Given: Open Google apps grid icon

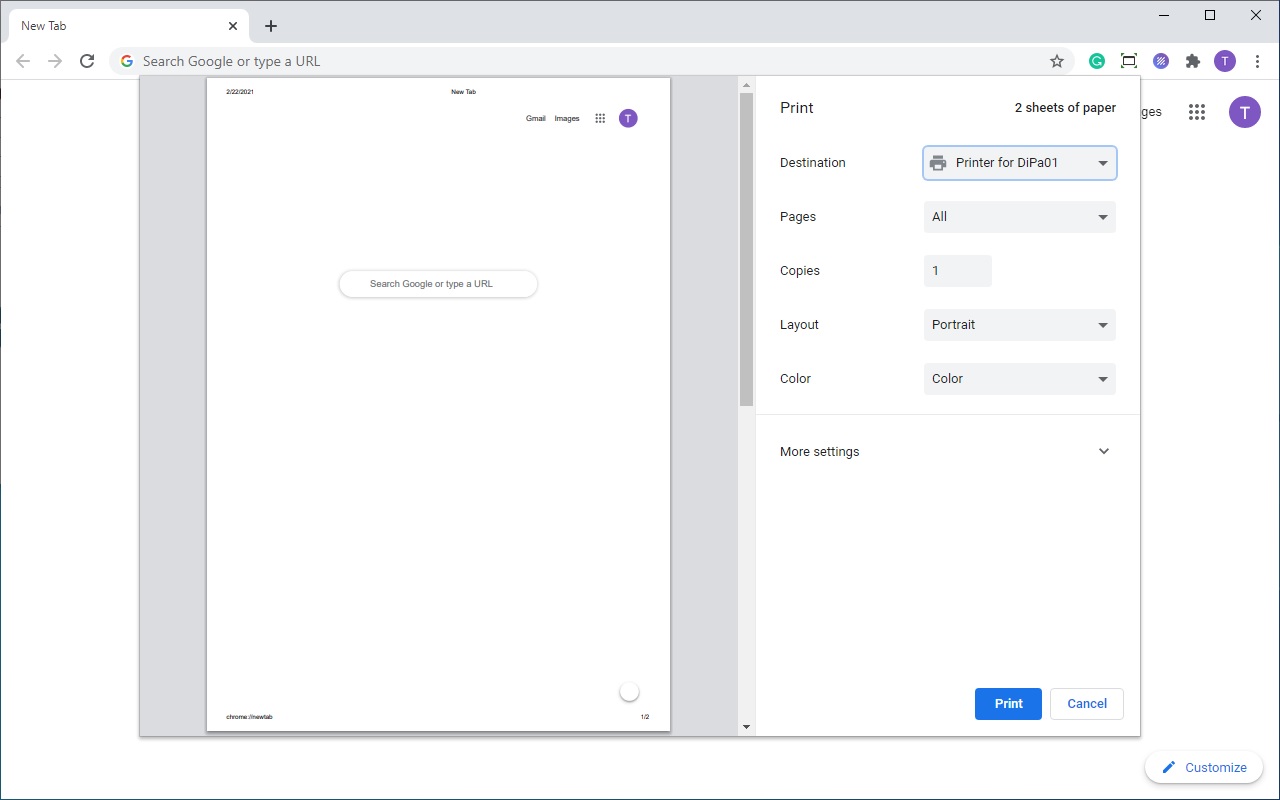Looking at the screenshot, I should 1196,112.
